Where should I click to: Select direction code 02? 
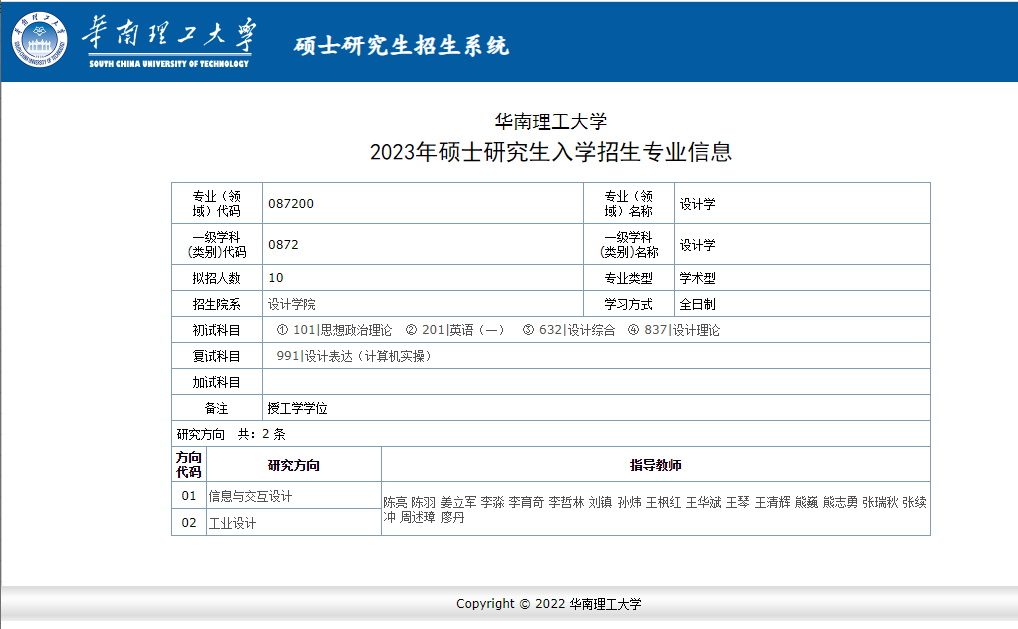pos(189,523)
